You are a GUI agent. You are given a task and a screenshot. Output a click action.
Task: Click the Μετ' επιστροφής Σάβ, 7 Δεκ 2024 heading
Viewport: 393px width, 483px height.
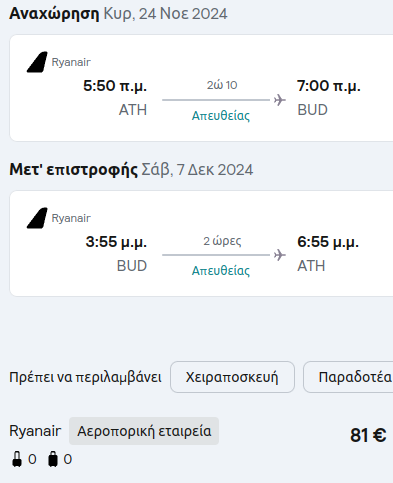click(131, 170)
